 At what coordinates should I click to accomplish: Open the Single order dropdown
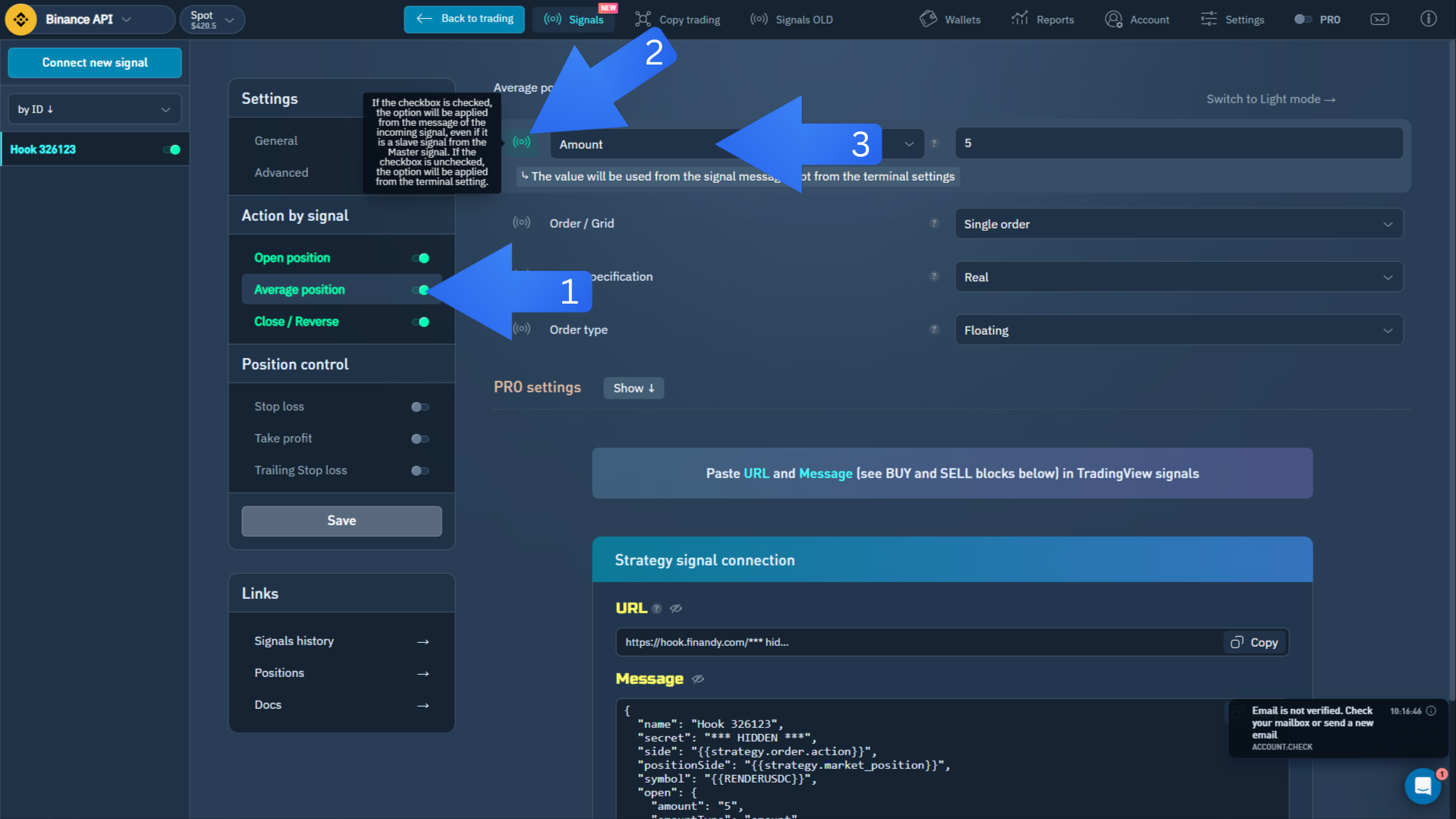tap(1178, 224)
